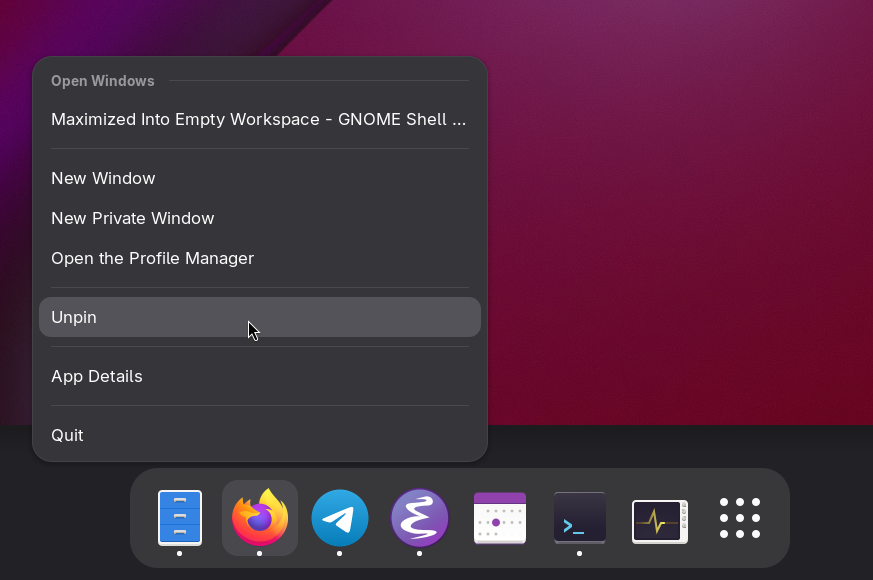The width and height of the screenshot is (873, 580).
Task: Open the Calendar app from the dock
Action: [500, 517]
